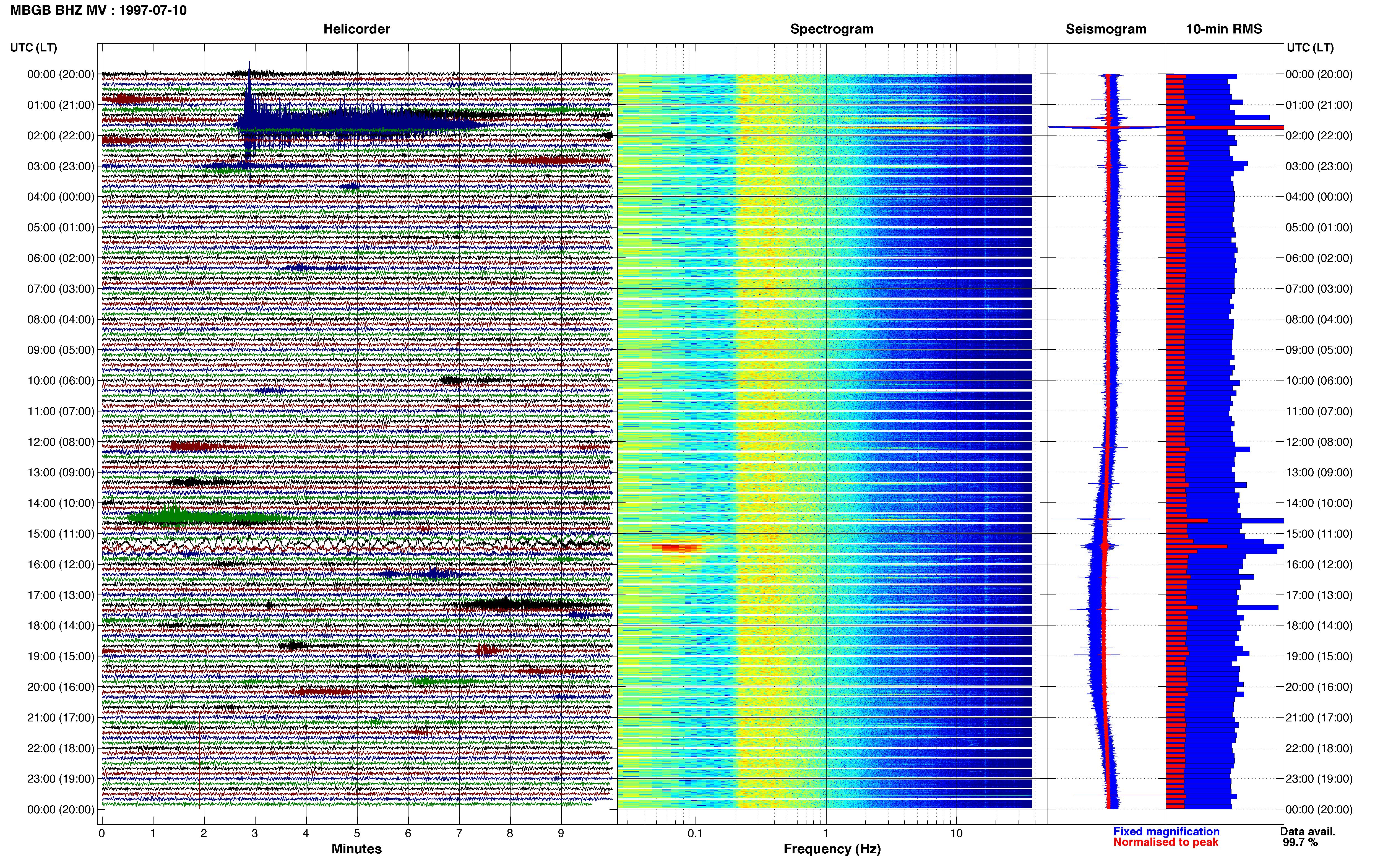The height and width of the screenshot is (868, 1388).
Task: Click the minute tick label 0
Action: click(x=101, y=833)
